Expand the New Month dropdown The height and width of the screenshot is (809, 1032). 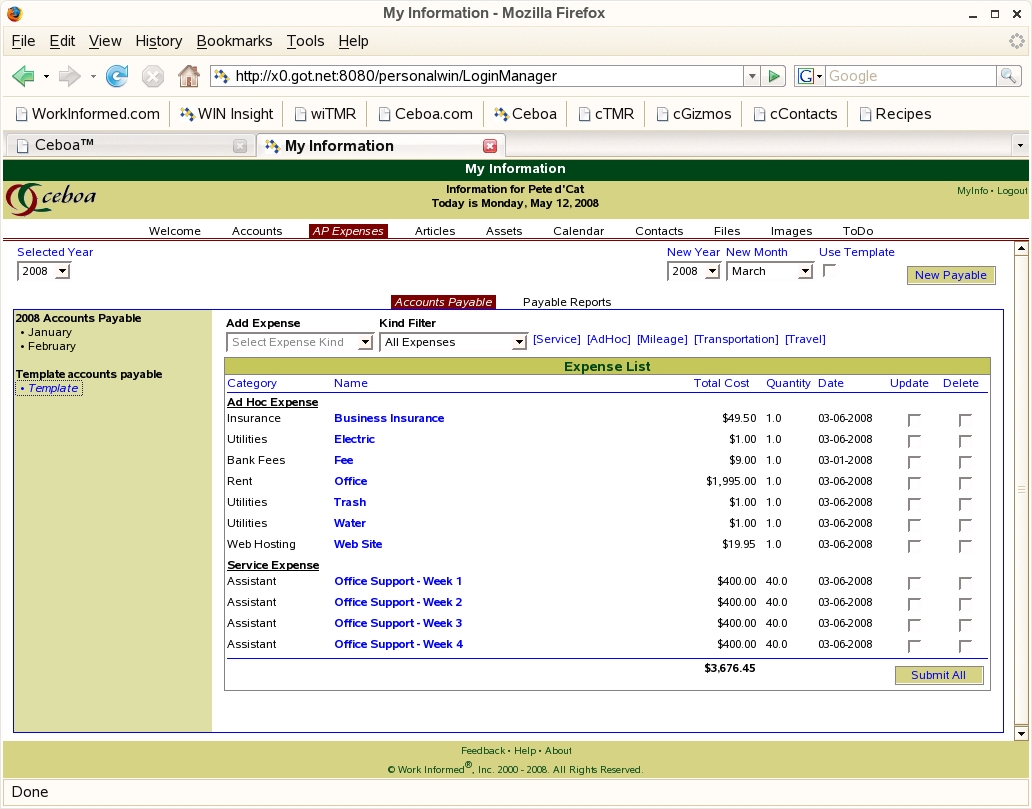(770, 271)
